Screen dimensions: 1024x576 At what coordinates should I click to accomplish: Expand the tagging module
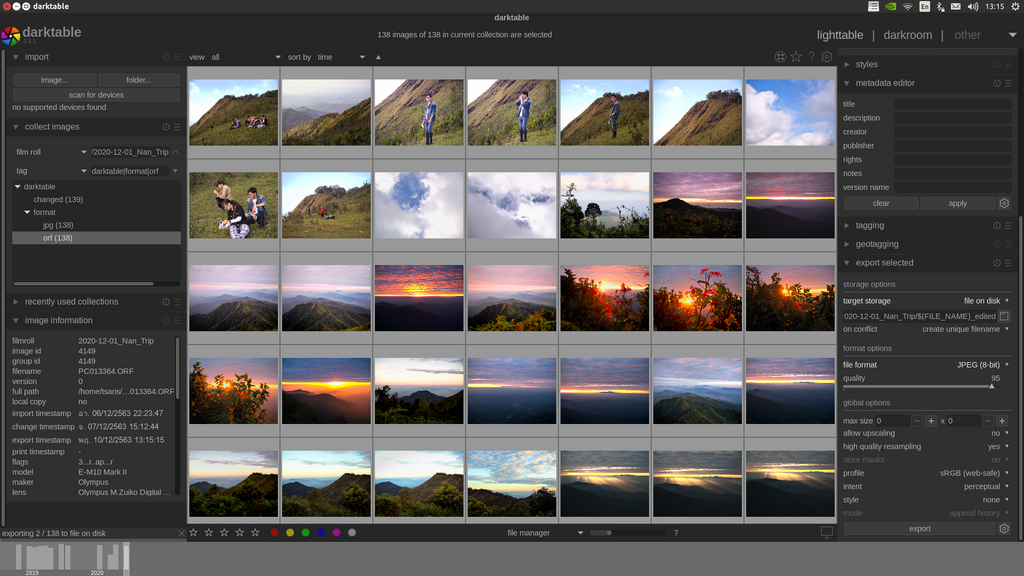(x=869, y=225)
